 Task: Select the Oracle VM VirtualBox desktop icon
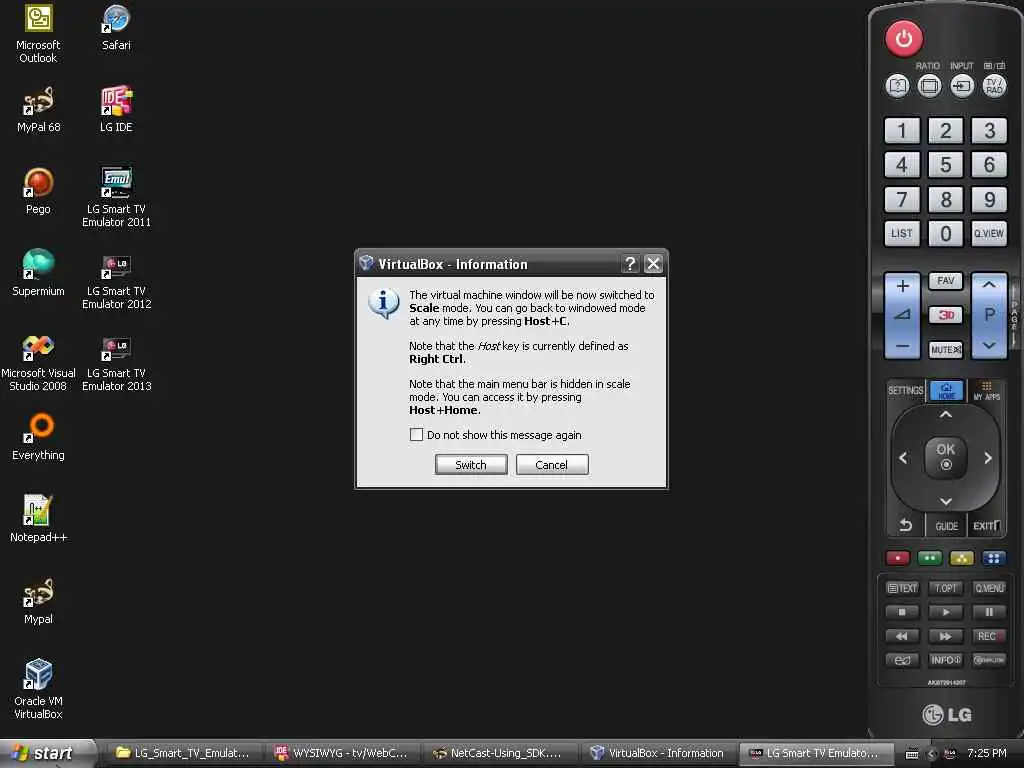(38, 689)
